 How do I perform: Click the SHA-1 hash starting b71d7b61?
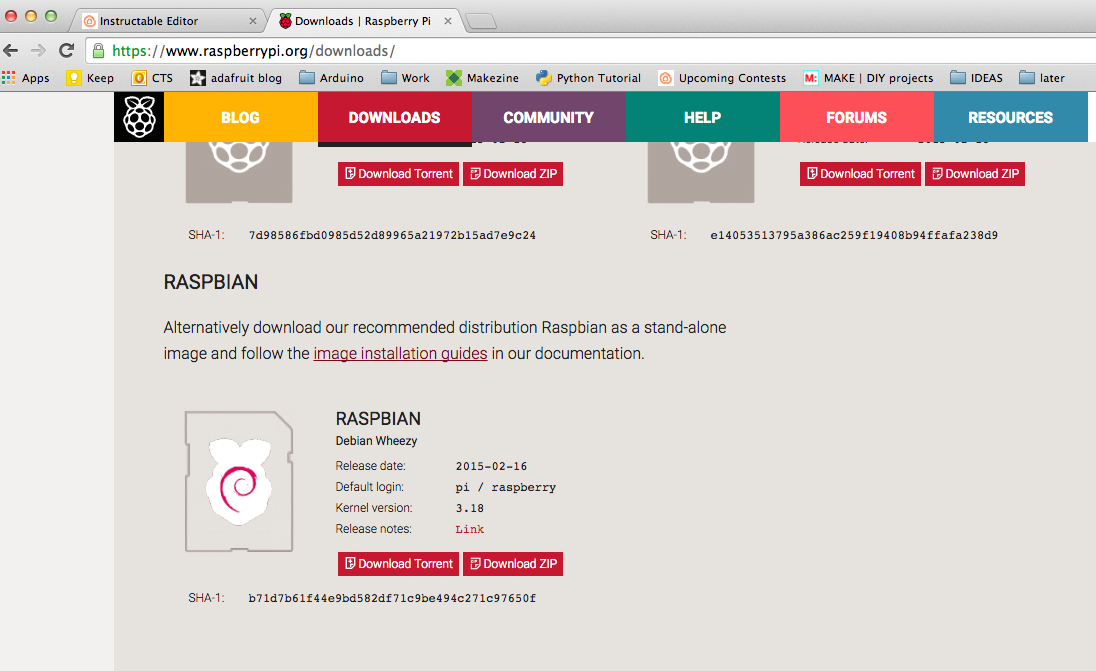coord(392,598)
